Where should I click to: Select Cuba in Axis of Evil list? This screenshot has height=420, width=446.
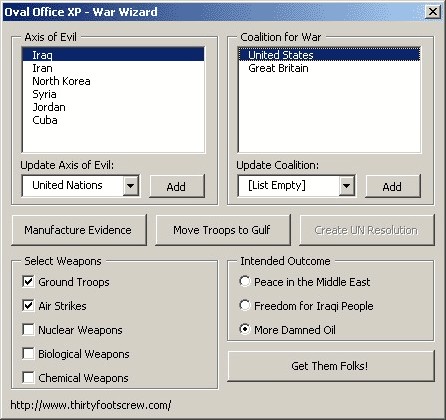point(113,120)
